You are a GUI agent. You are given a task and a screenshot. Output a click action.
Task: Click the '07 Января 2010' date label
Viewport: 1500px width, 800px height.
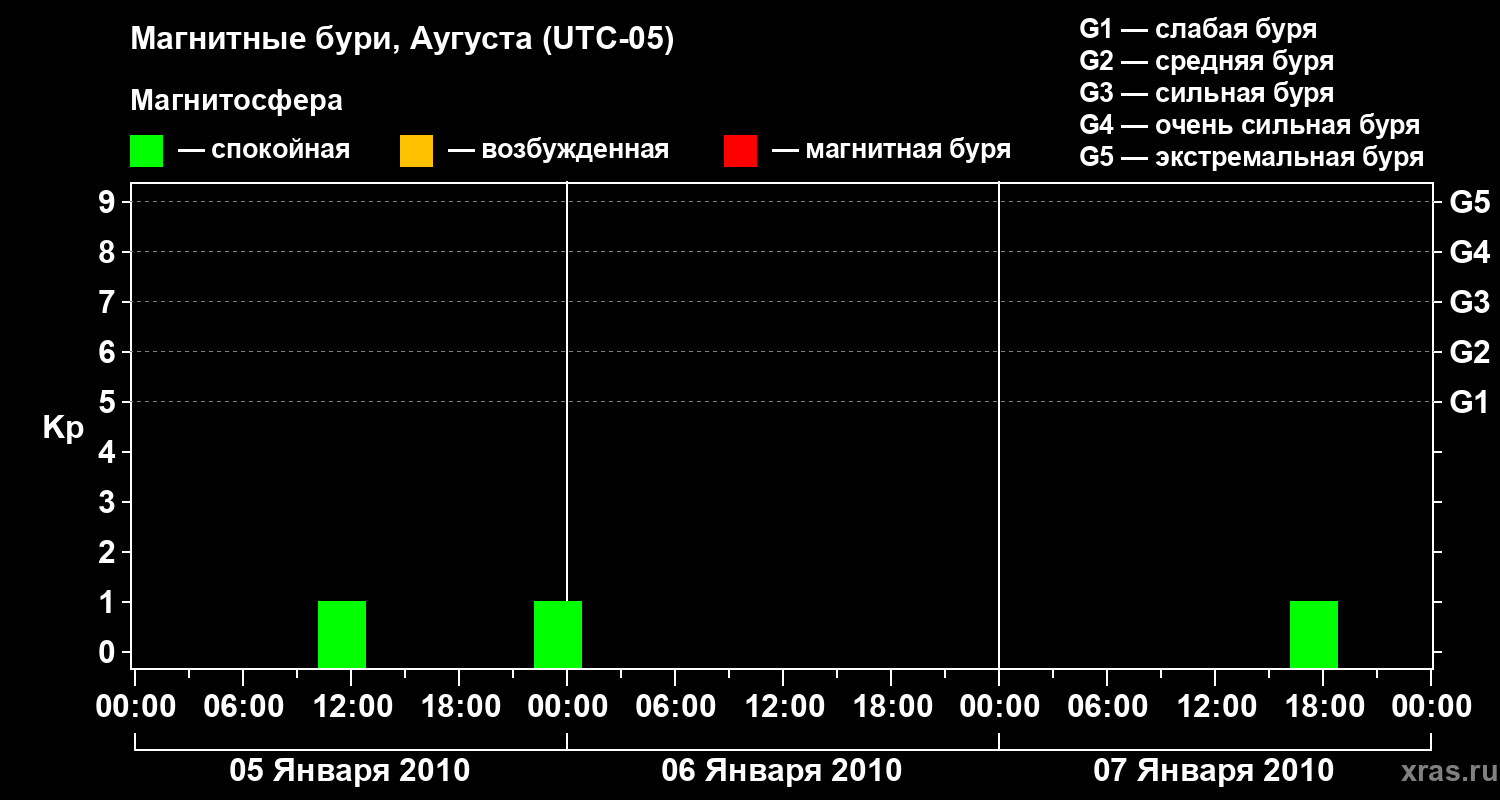(1214, 771)
